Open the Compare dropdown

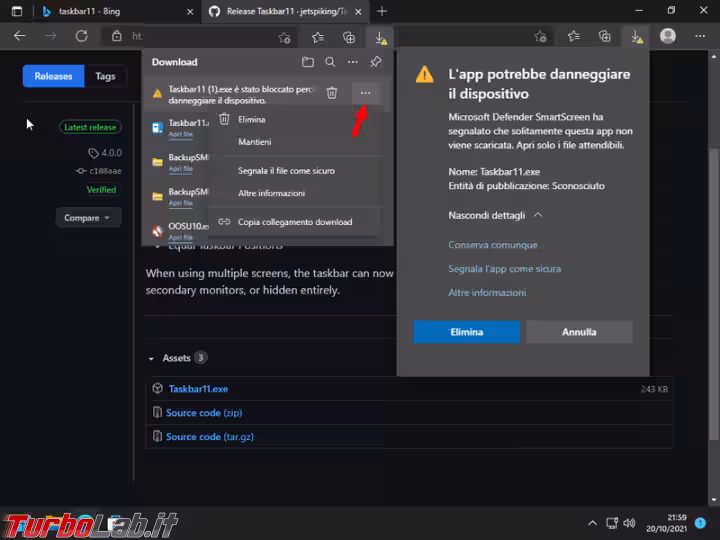(88, 218)
